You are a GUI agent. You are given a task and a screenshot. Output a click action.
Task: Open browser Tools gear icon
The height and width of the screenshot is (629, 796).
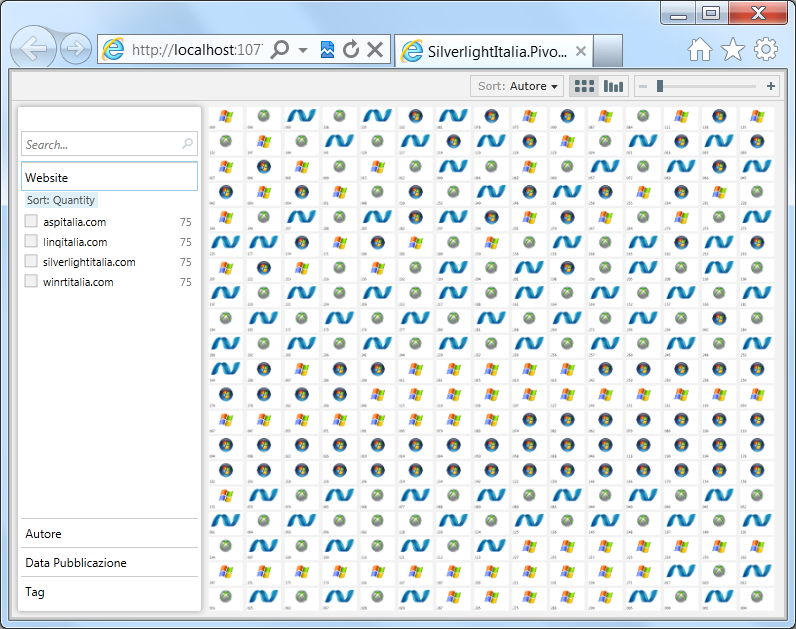(x=766, y=50)
